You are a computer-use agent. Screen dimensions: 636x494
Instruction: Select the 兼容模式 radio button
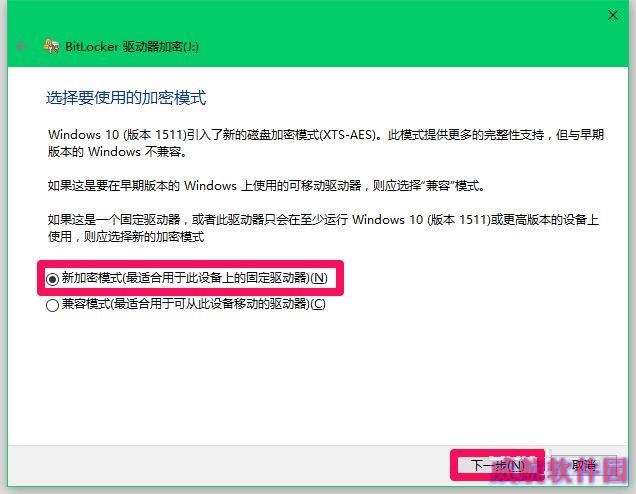coord(52,305)
